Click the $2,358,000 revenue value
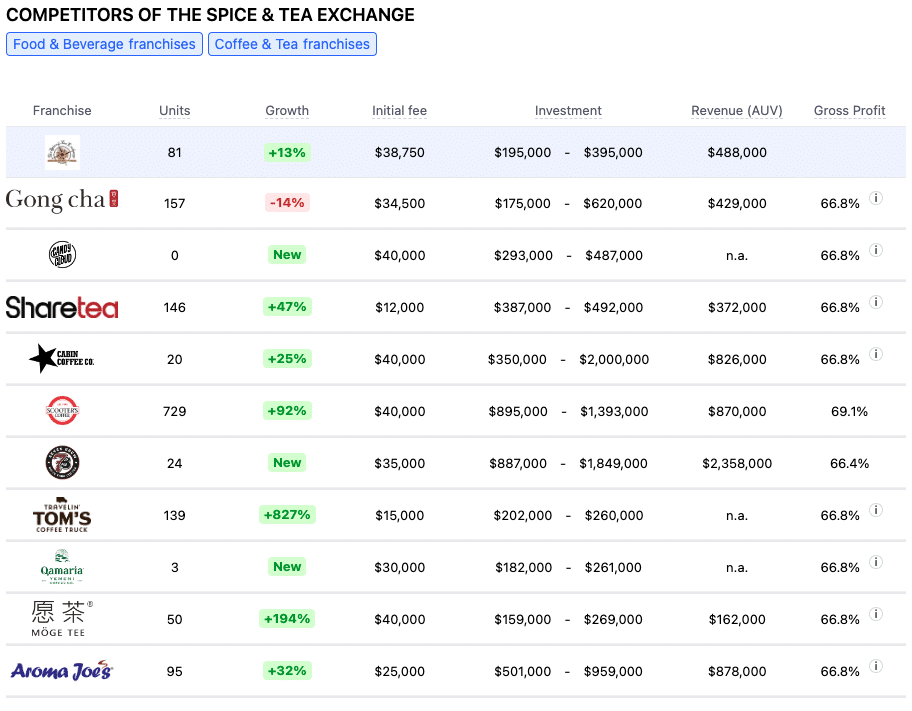Viewport: 912px width, 711px height. [x=737, y=463]
